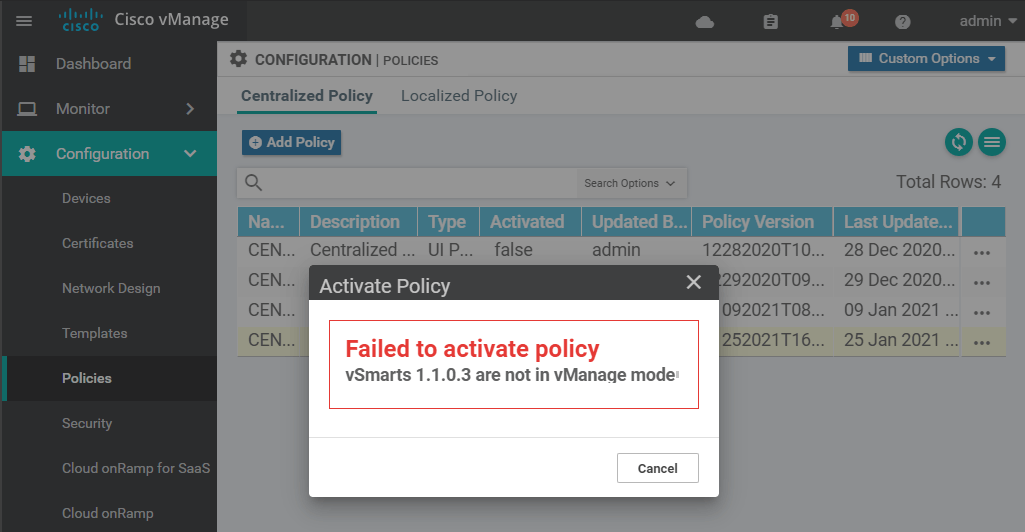Click the Monitor laptop icon
1025x532 pixels.
pyautogui.click(x=27, y=108)
